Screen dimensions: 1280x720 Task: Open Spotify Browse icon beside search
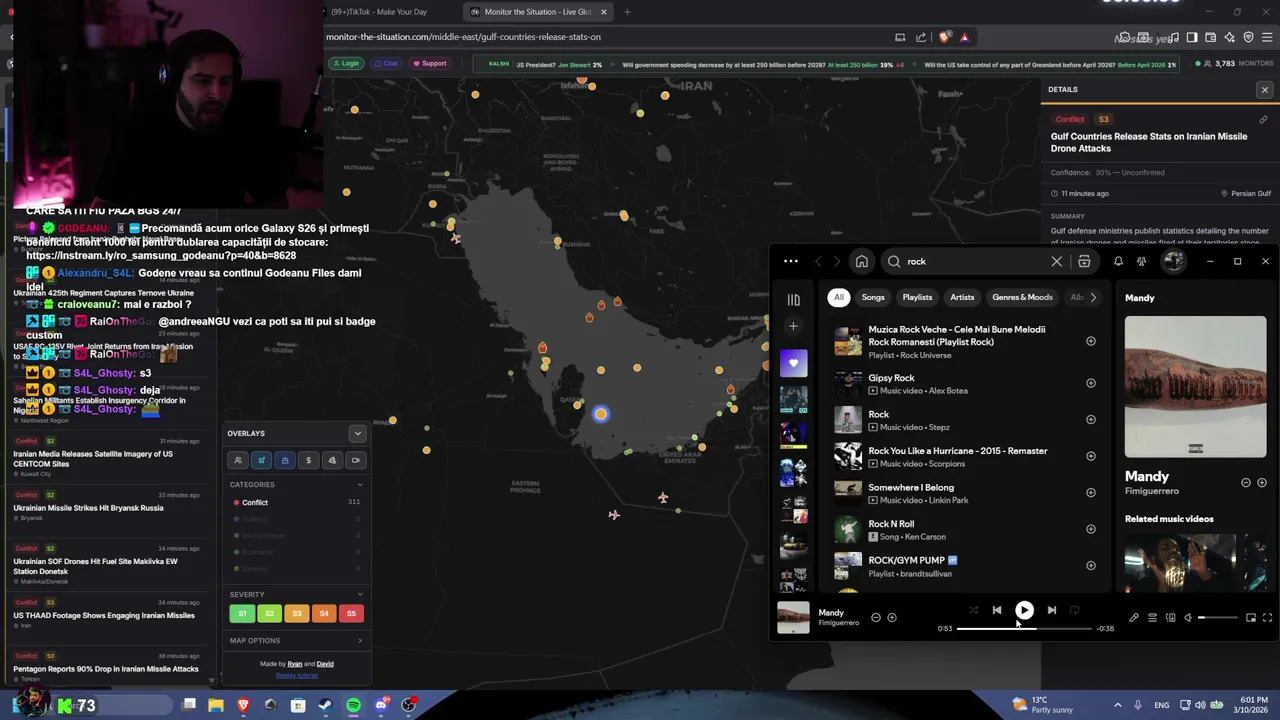(x=1084, y=261)
